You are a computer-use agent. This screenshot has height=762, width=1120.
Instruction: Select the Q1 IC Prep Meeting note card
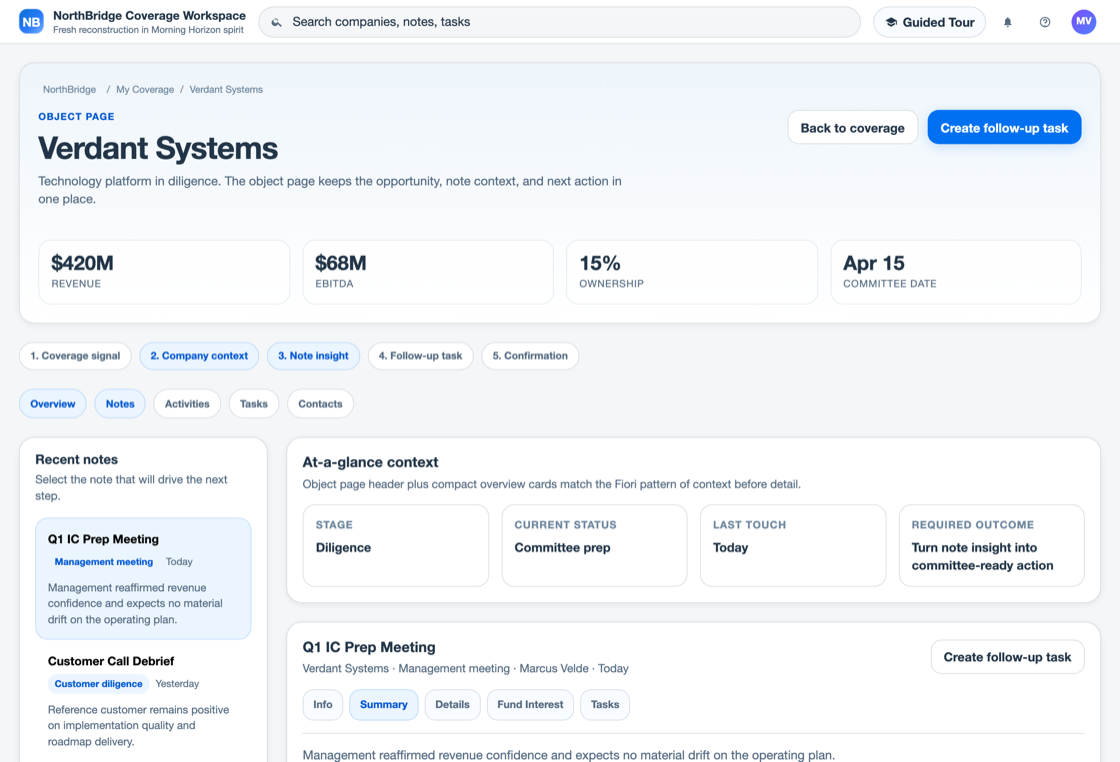(143, 578)
